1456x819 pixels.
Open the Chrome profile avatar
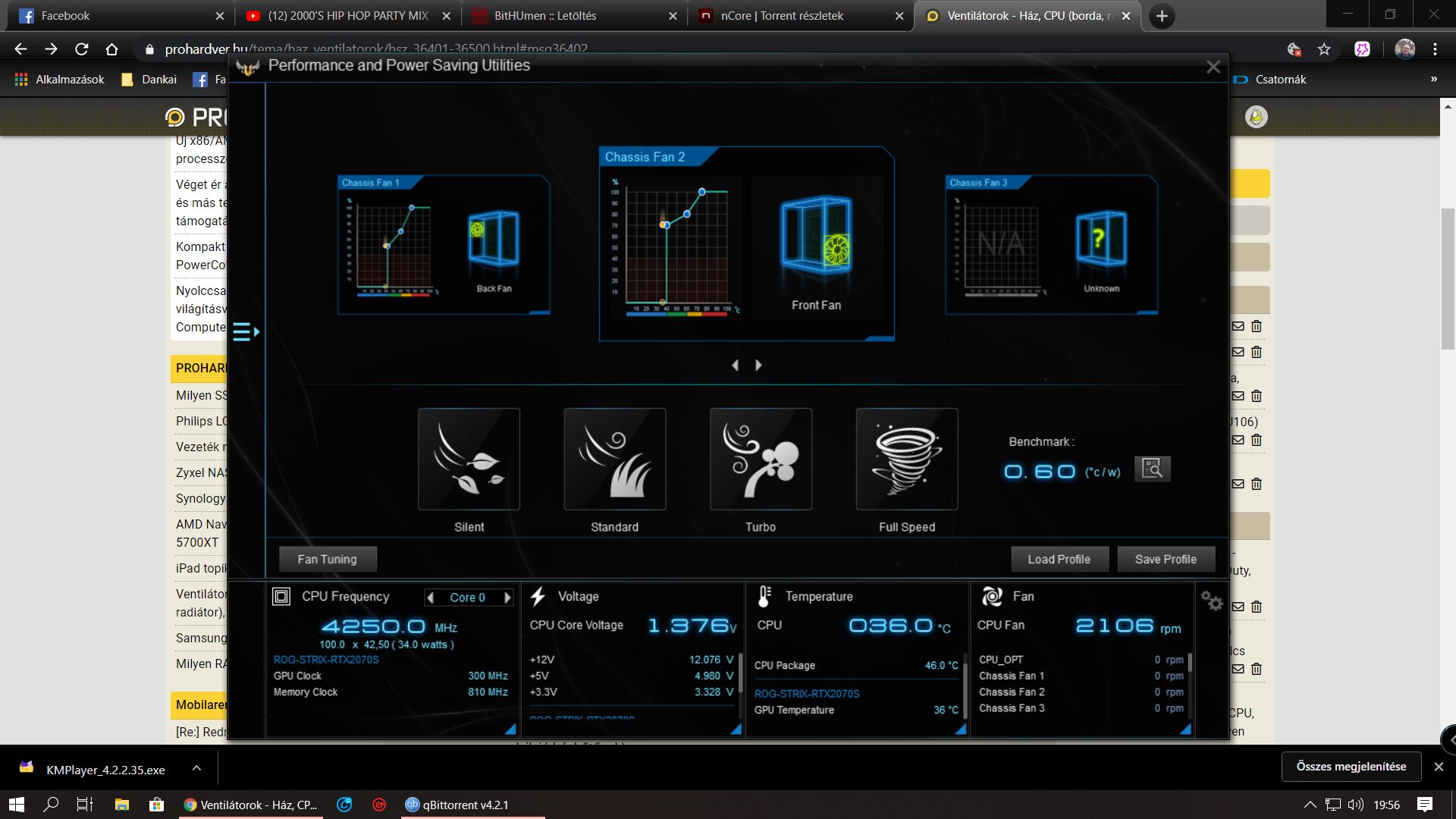pos(1404,49)
